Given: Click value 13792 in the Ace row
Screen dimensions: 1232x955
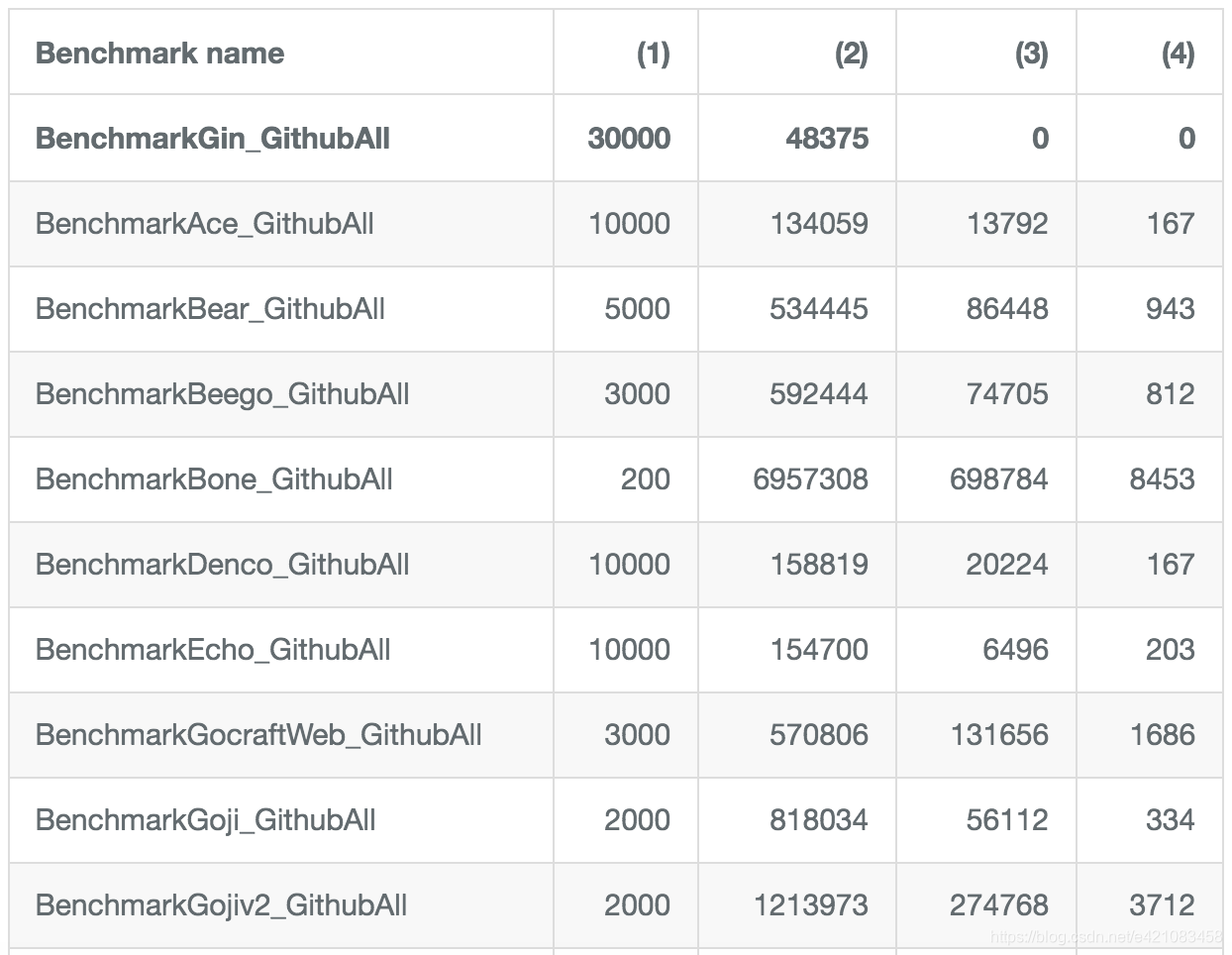Looking at the screenshot, I should tap(1007, 224).
